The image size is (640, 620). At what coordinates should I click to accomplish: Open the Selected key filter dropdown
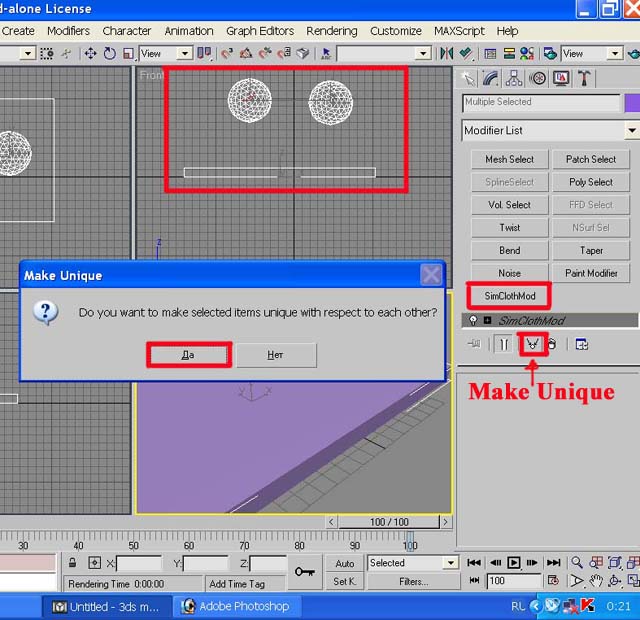pos(450,563)
